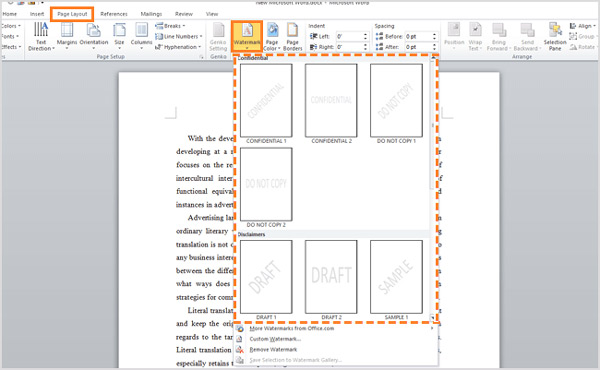Image resolution: width=600 pixels, height=370 pixels.
Task: Select the Margins icon
Action: click(67, 36)
